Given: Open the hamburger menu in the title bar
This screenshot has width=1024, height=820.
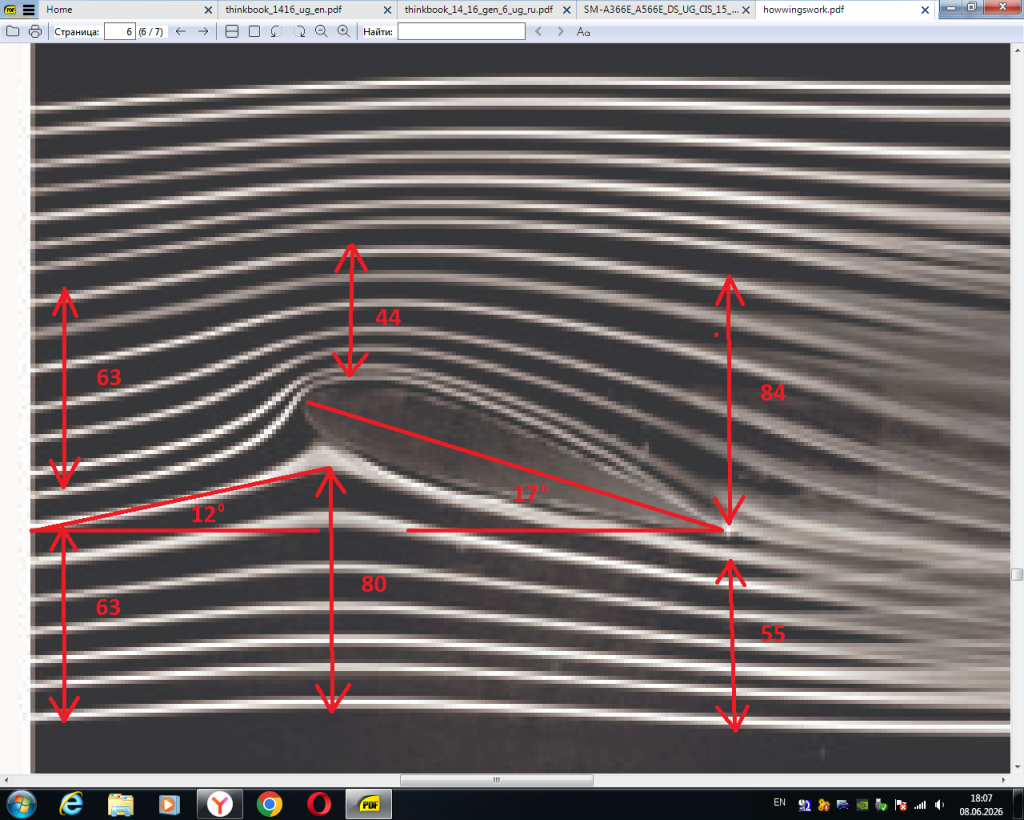Looking at the screenshot, I should coord(28,10).
